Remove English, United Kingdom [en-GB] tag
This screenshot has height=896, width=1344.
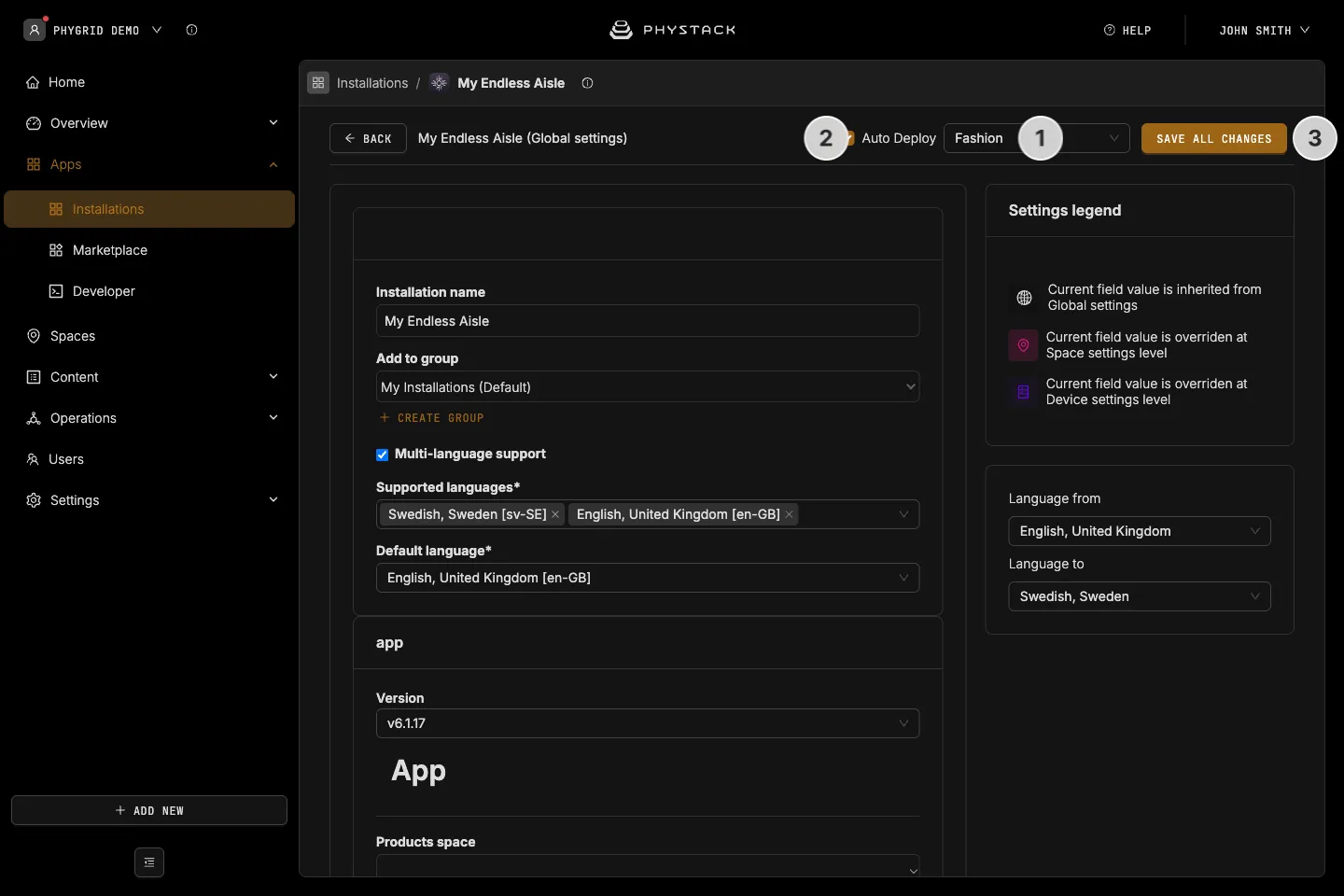pos(789,514)
